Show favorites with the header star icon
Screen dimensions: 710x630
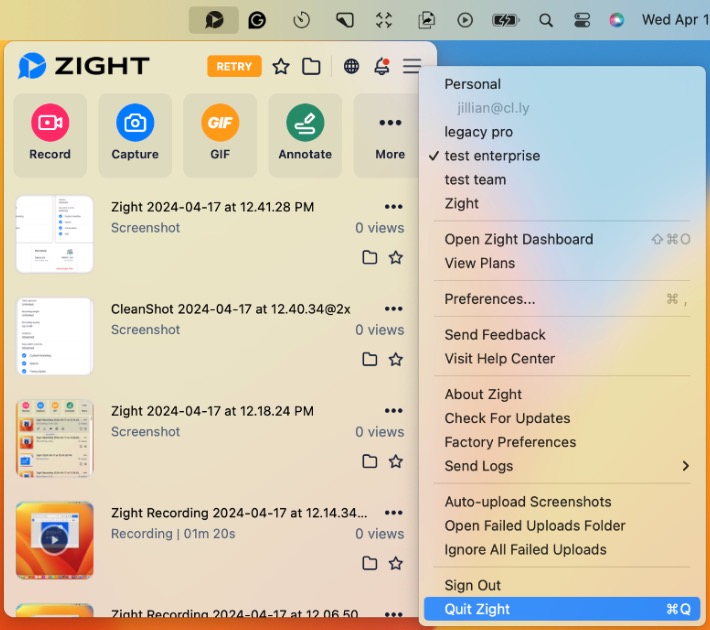coord(281,67)
